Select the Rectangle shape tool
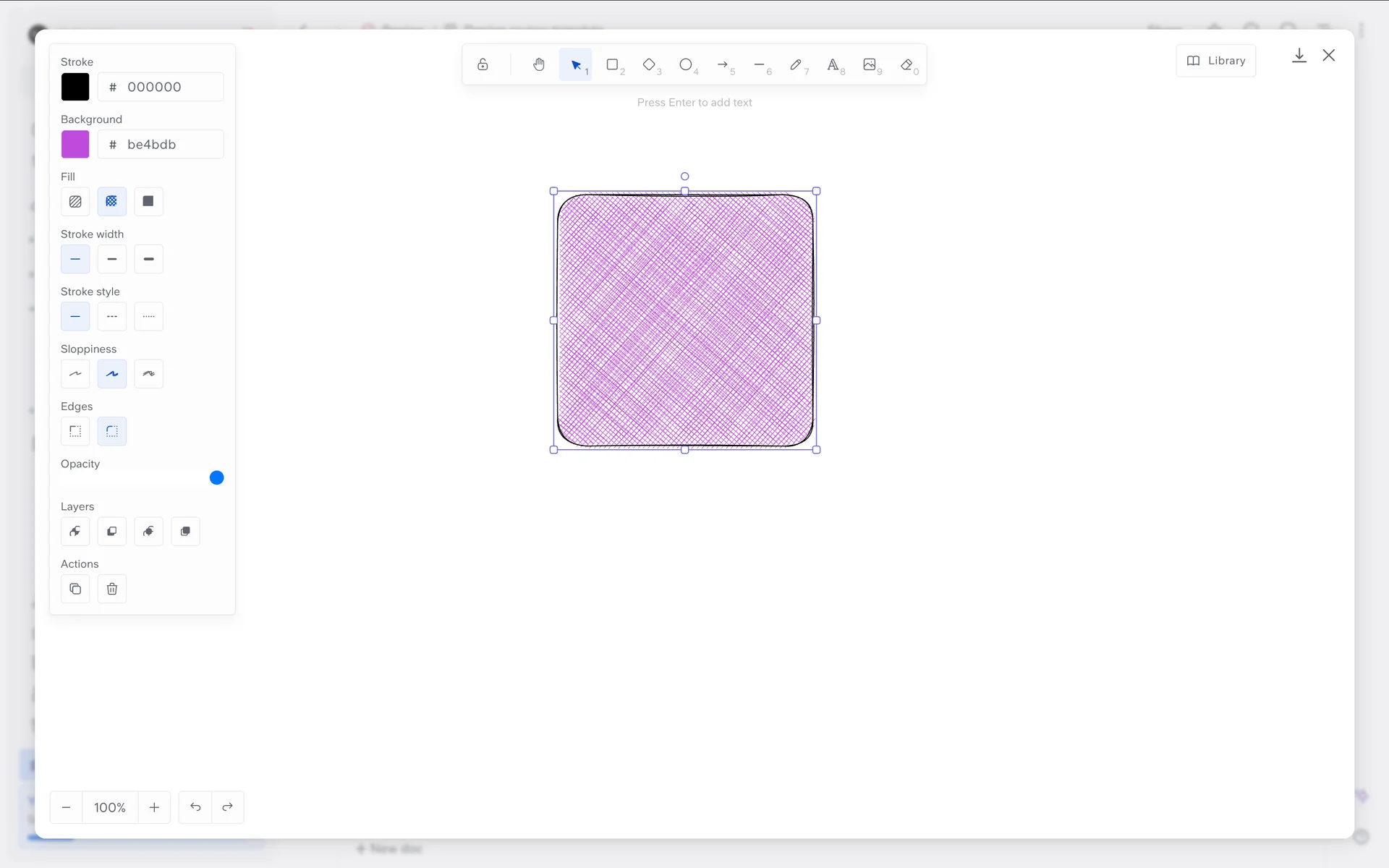1389x868 pixels. 612,65
